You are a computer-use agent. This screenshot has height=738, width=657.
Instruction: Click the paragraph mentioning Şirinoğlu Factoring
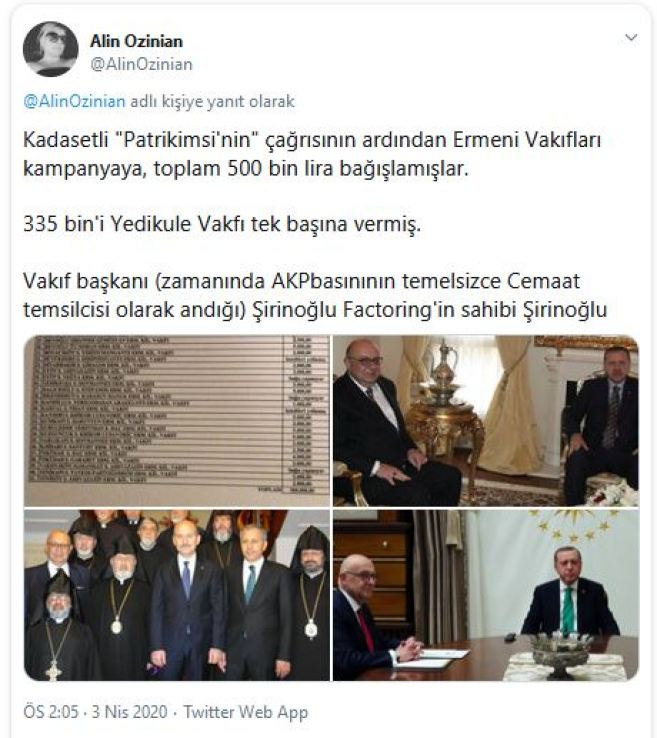tap(315, 295)
